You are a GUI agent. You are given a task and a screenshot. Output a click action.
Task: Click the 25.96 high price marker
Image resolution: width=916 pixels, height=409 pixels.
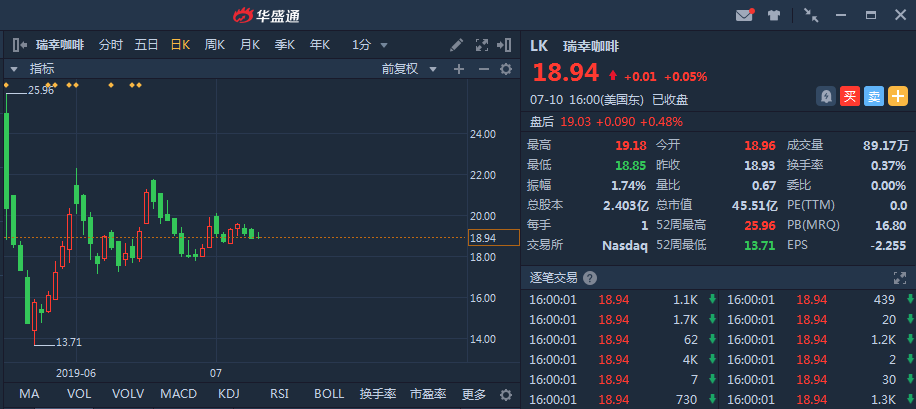[x=41, y=91]
